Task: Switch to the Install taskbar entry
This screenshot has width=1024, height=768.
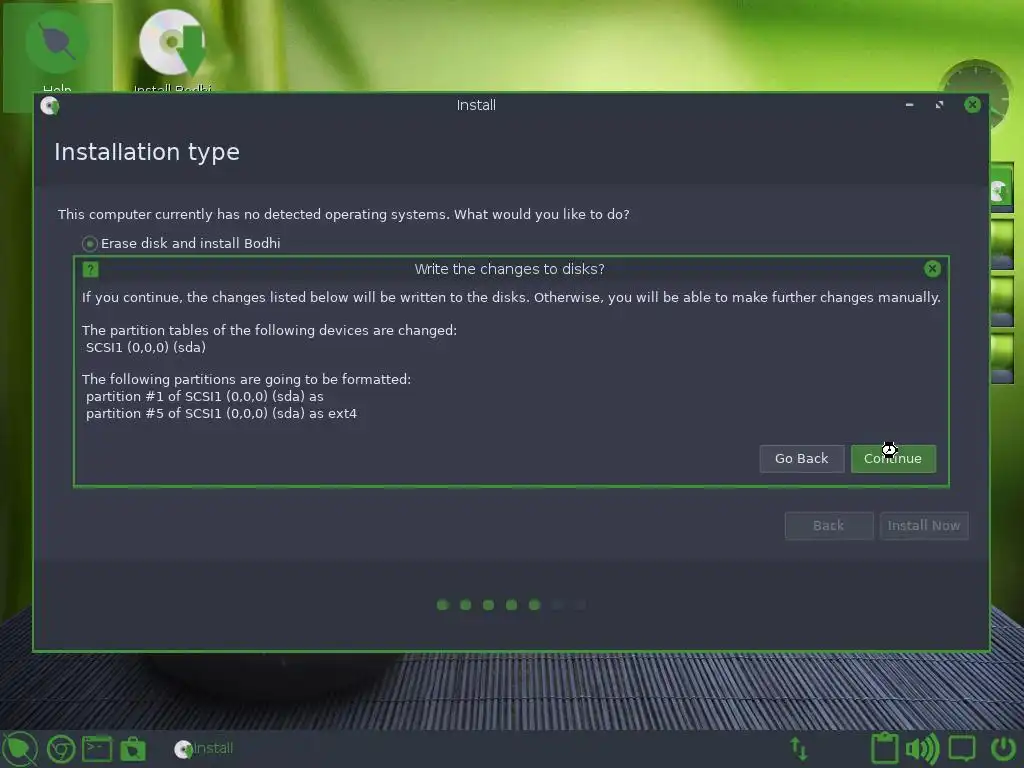Action: [x=204, y=748]
